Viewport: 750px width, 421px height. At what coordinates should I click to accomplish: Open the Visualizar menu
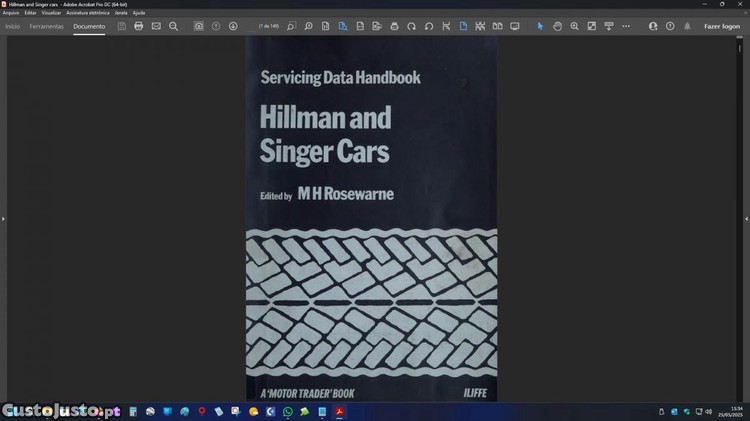tap(51, 13)
